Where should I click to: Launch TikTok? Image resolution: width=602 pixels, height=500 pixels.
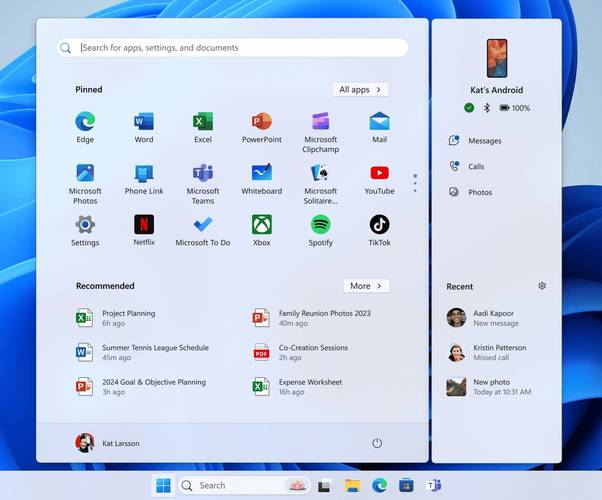point(379,231)
